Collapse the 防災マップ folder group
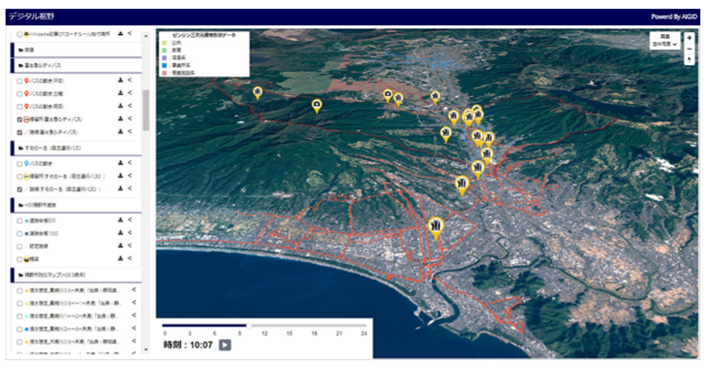Viewport: 708px width, 369px height. pyautogui.click(x=76, y=275)
